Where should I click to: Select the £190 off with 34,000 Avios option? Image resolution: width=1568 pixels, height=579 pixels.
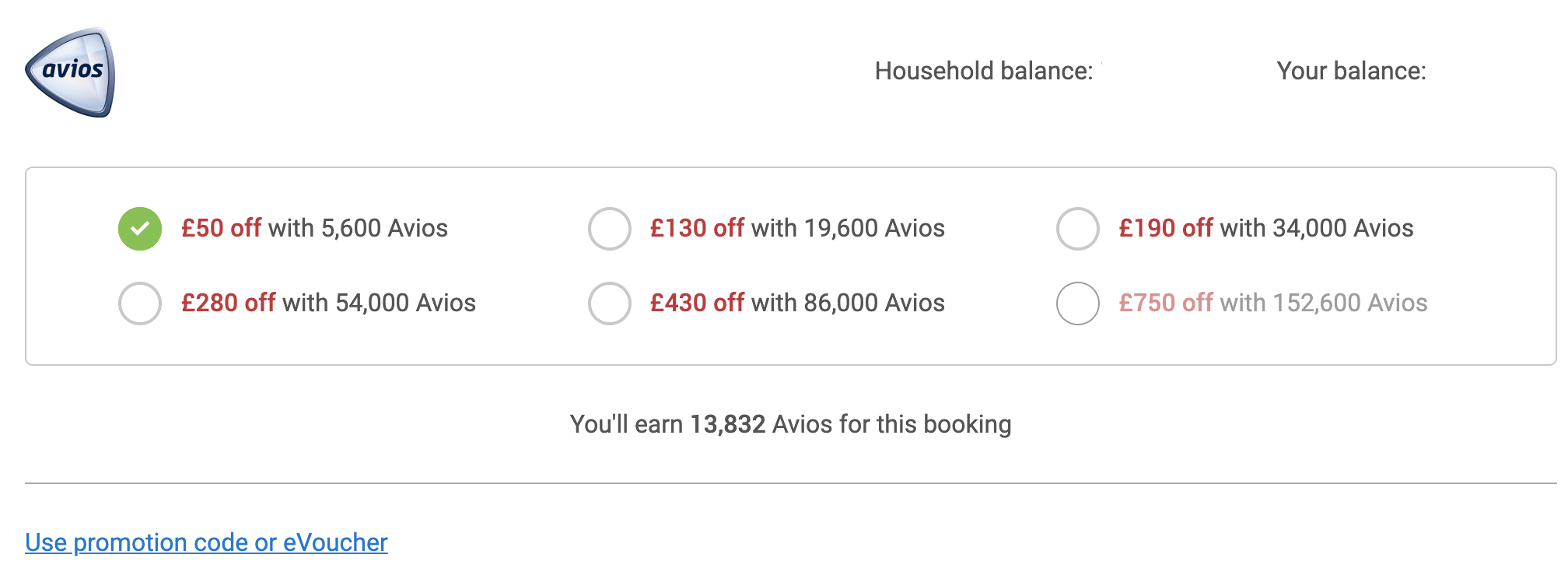point(1078,228)
